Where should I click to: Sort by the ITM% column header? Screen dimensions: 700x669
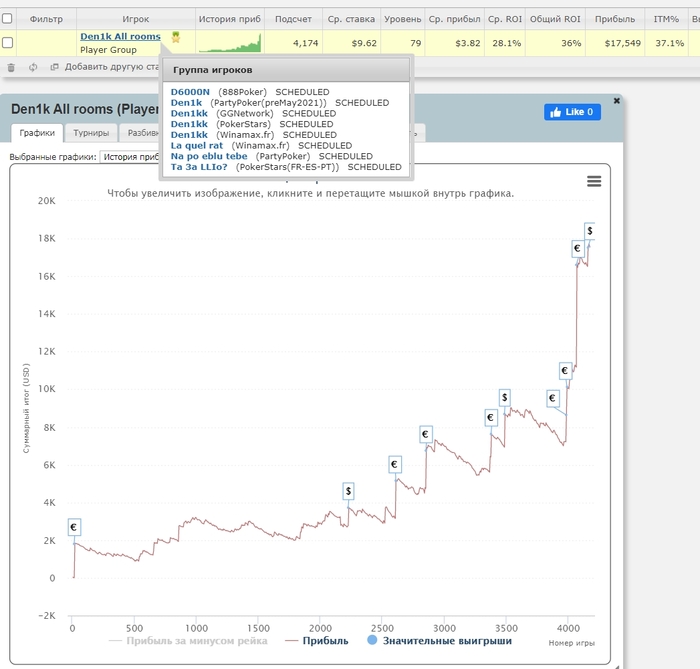point(666,19)
